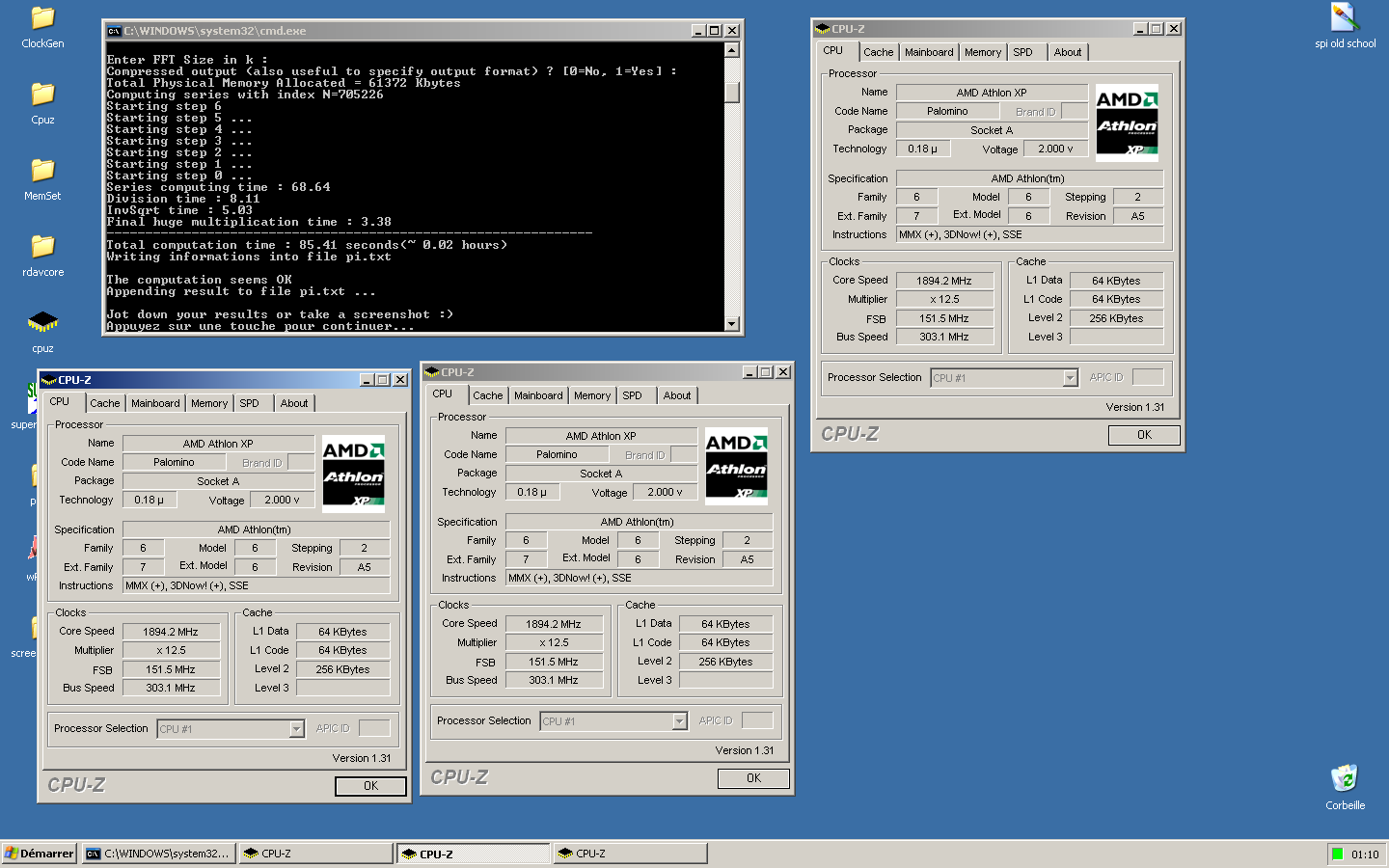Click Voltage 2.000 v field in bottom-left CPU-Z
The width and height of the screenshot is (1389, 868).
283,500
